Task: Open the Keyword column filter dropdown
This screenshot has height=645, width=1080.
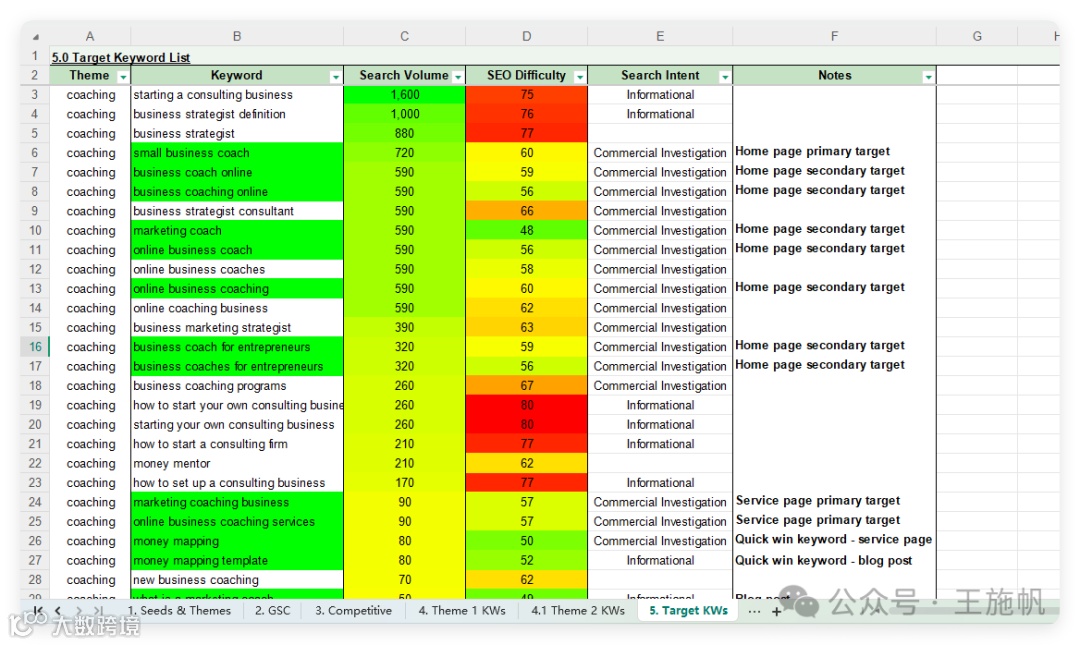Action: coord(335,77)
